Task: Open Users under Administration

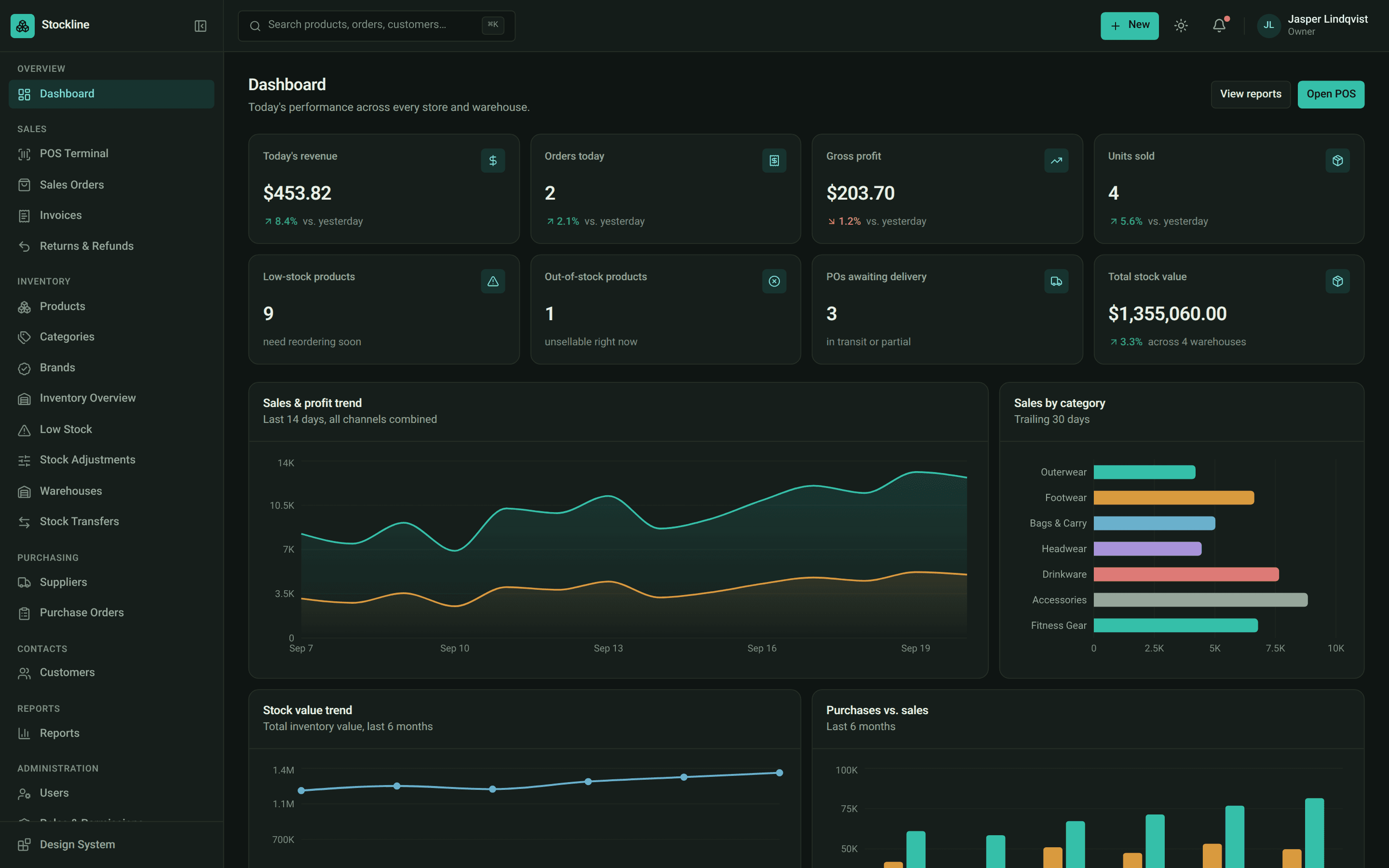Action: tap(111, 793)
